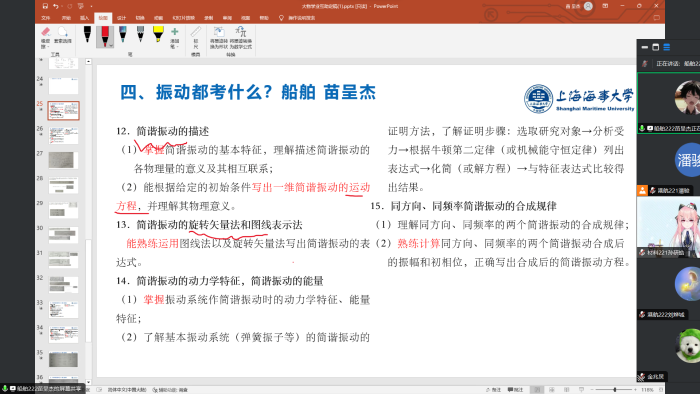Expand the red pen options arrow
The width and height of the screenshot is (700, 394).
coord(111,45)
